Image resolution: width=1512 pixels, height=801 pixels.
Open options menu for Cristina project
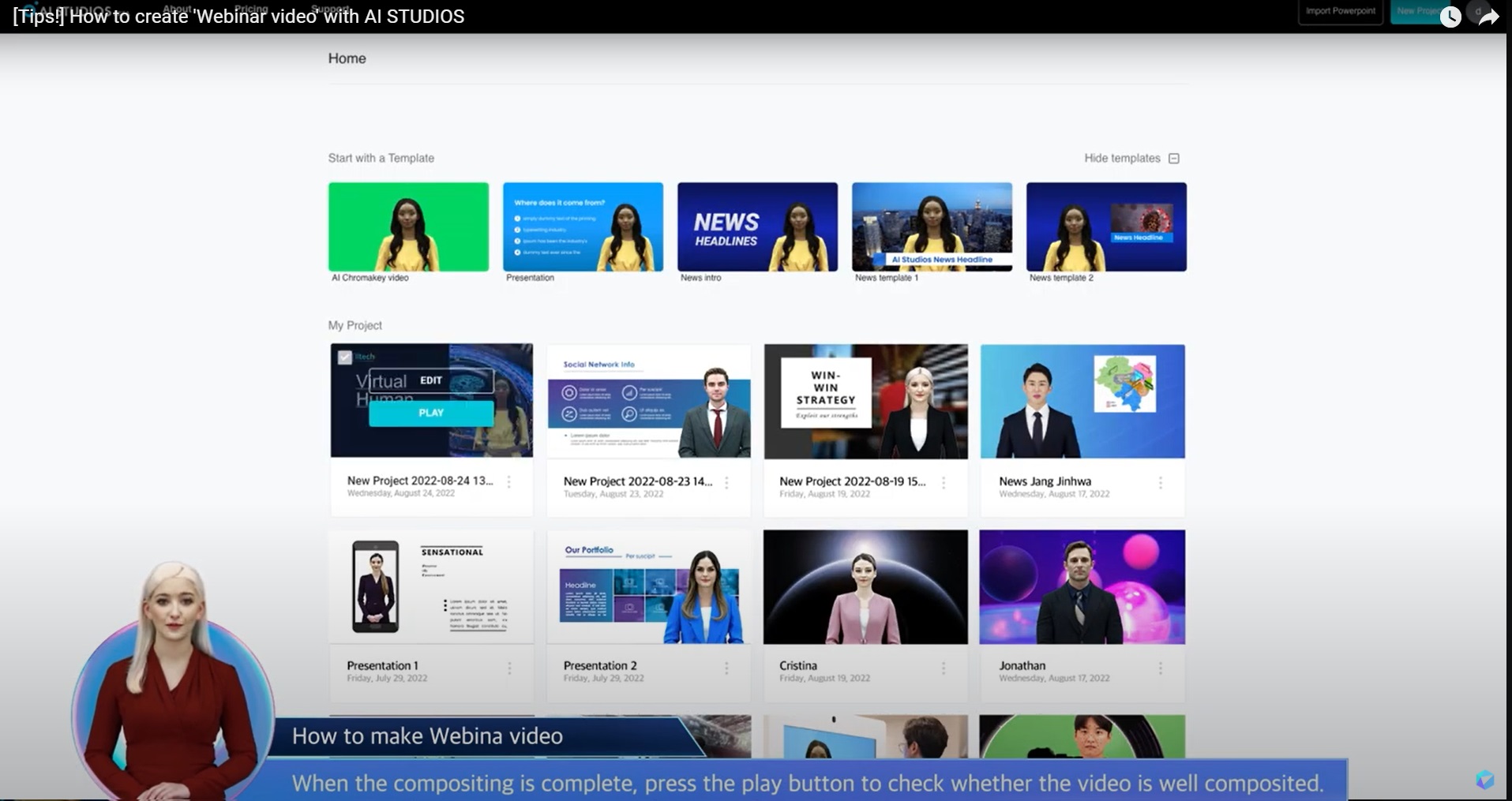[944, 668]
